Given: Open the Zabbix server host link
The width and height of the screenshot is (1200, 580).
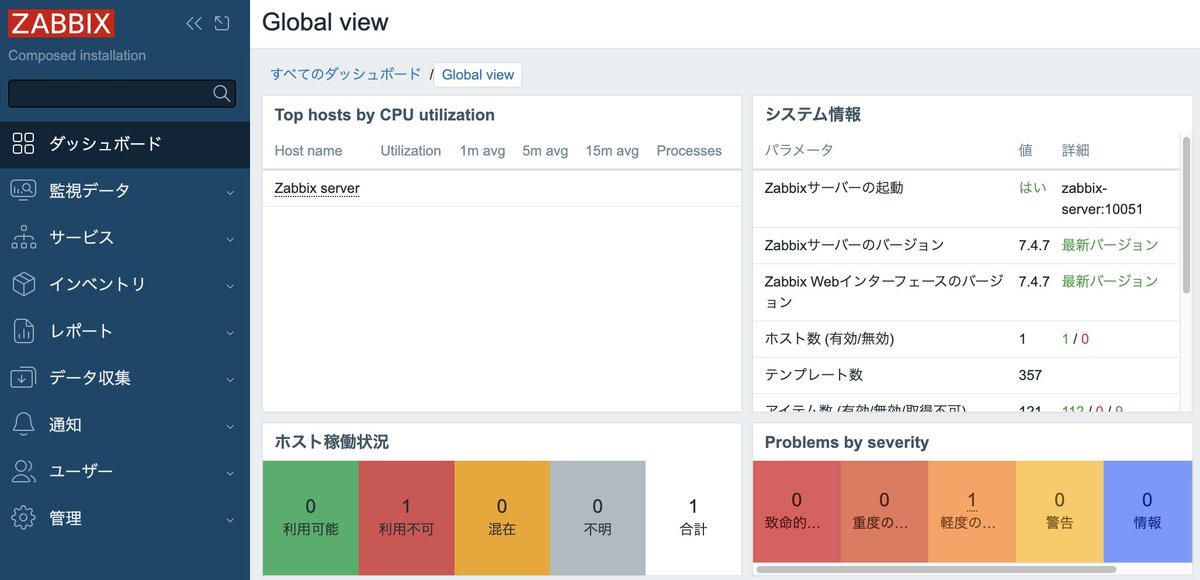Looking at the screenshot, I should 317,188.
